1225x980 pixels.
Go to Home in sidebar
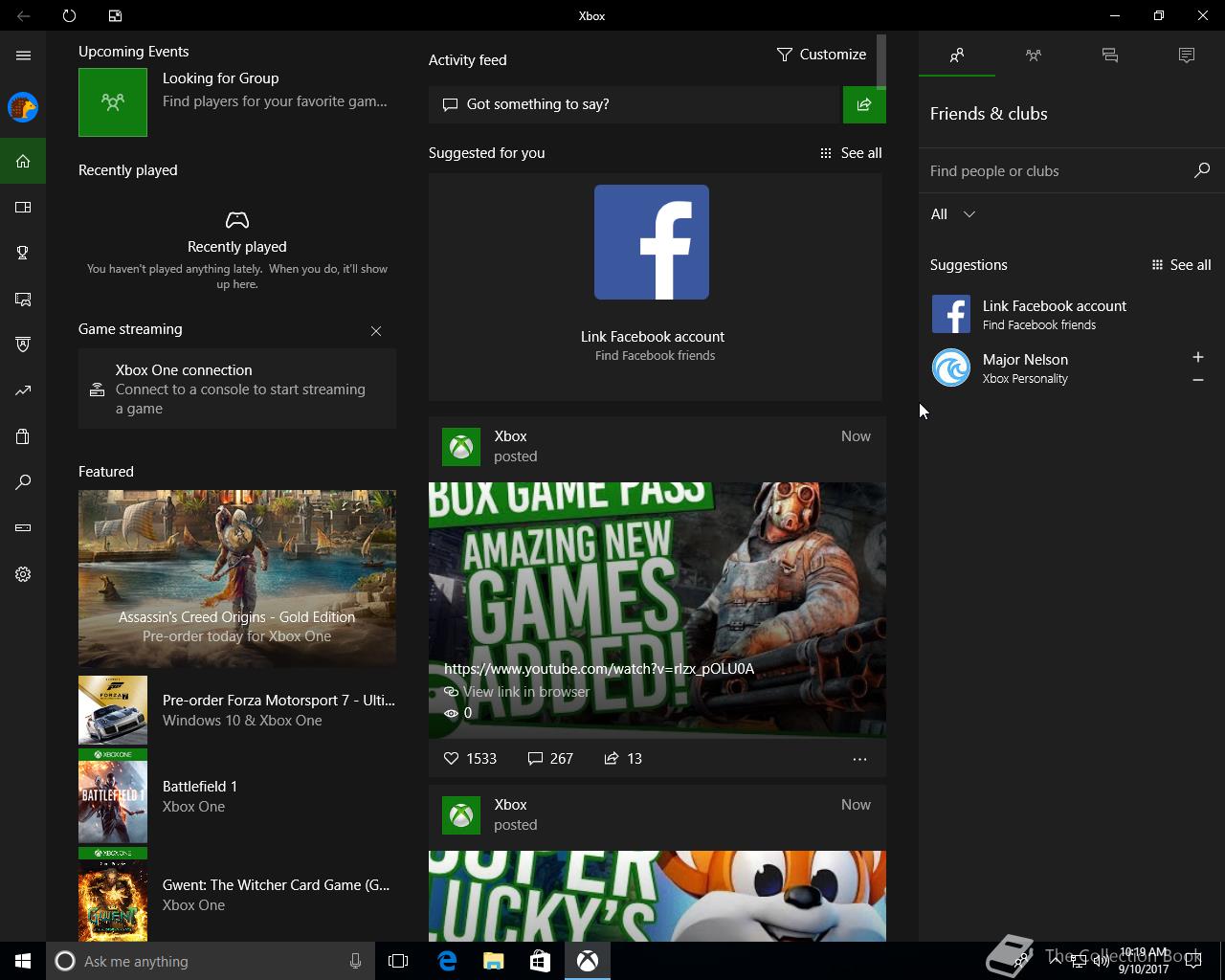(23, 161)
